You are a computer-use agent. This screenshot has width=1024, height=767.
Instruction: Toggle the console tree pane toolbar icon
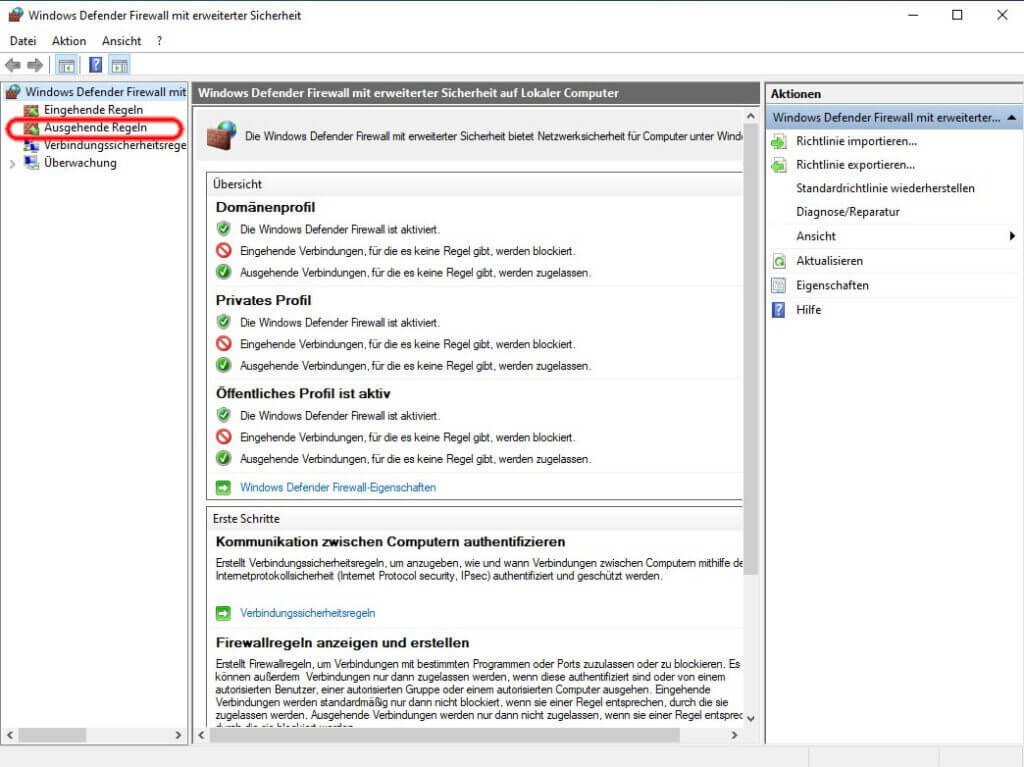[x=67, y=65]
